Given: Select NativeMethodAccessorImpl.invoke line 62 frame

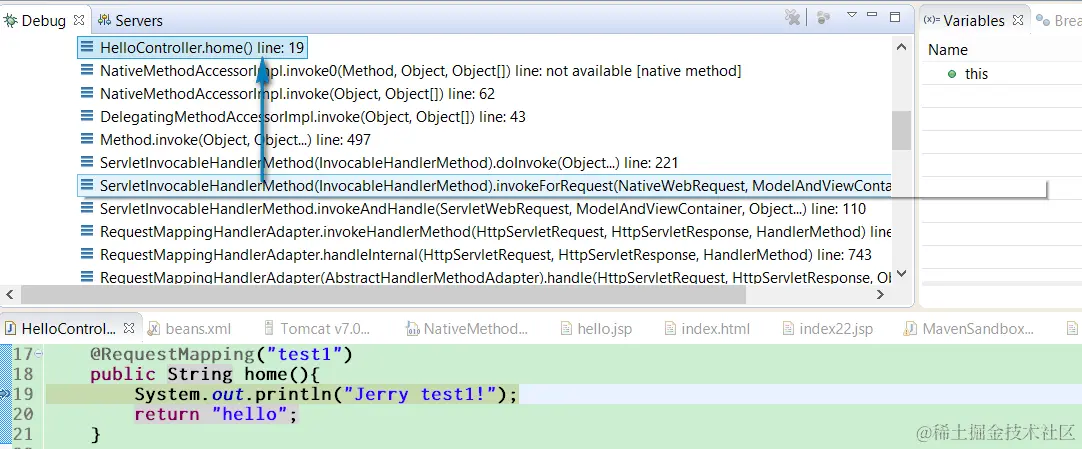Looking at the screenshot, I should pos(297,94).
